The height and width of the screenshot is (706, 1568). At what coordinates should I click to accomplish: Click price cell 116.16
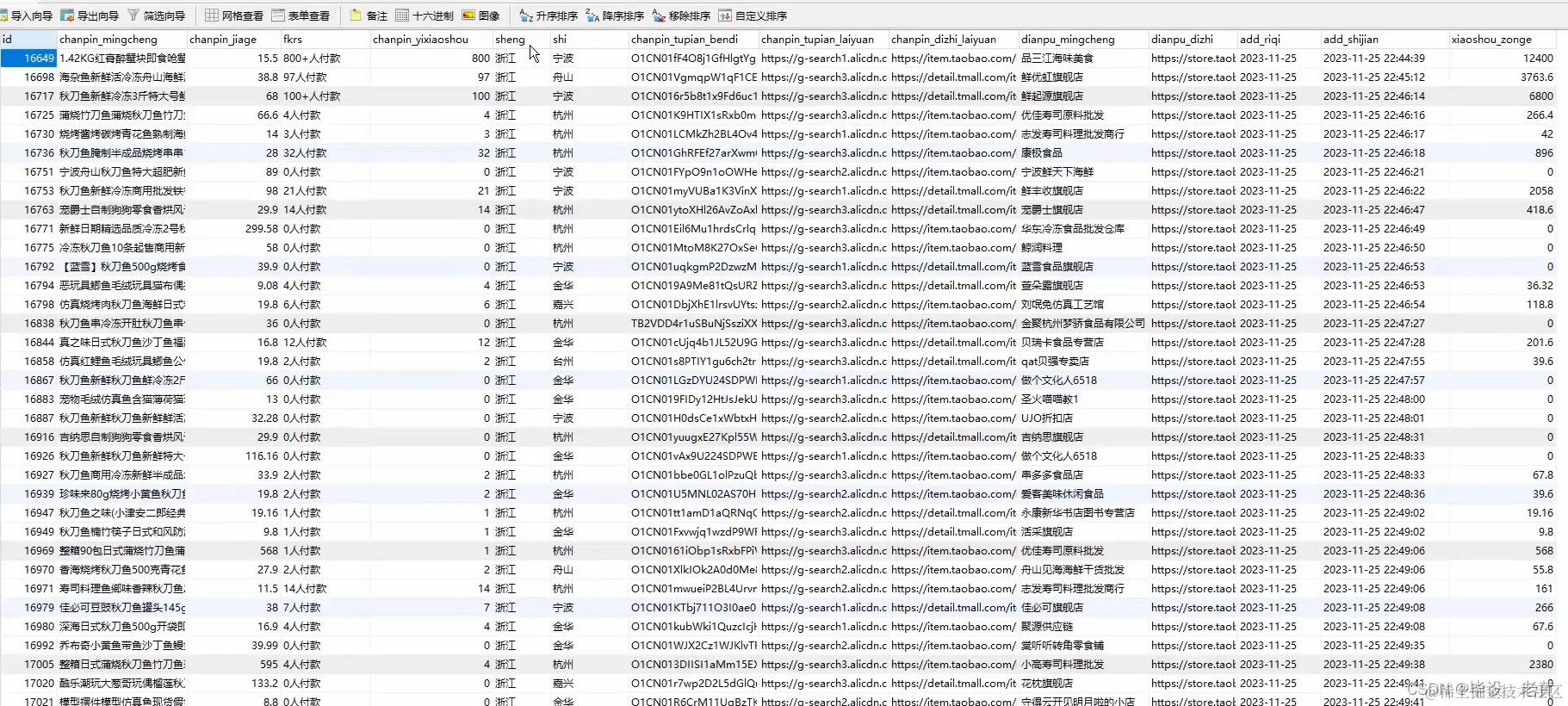[233, 455]
